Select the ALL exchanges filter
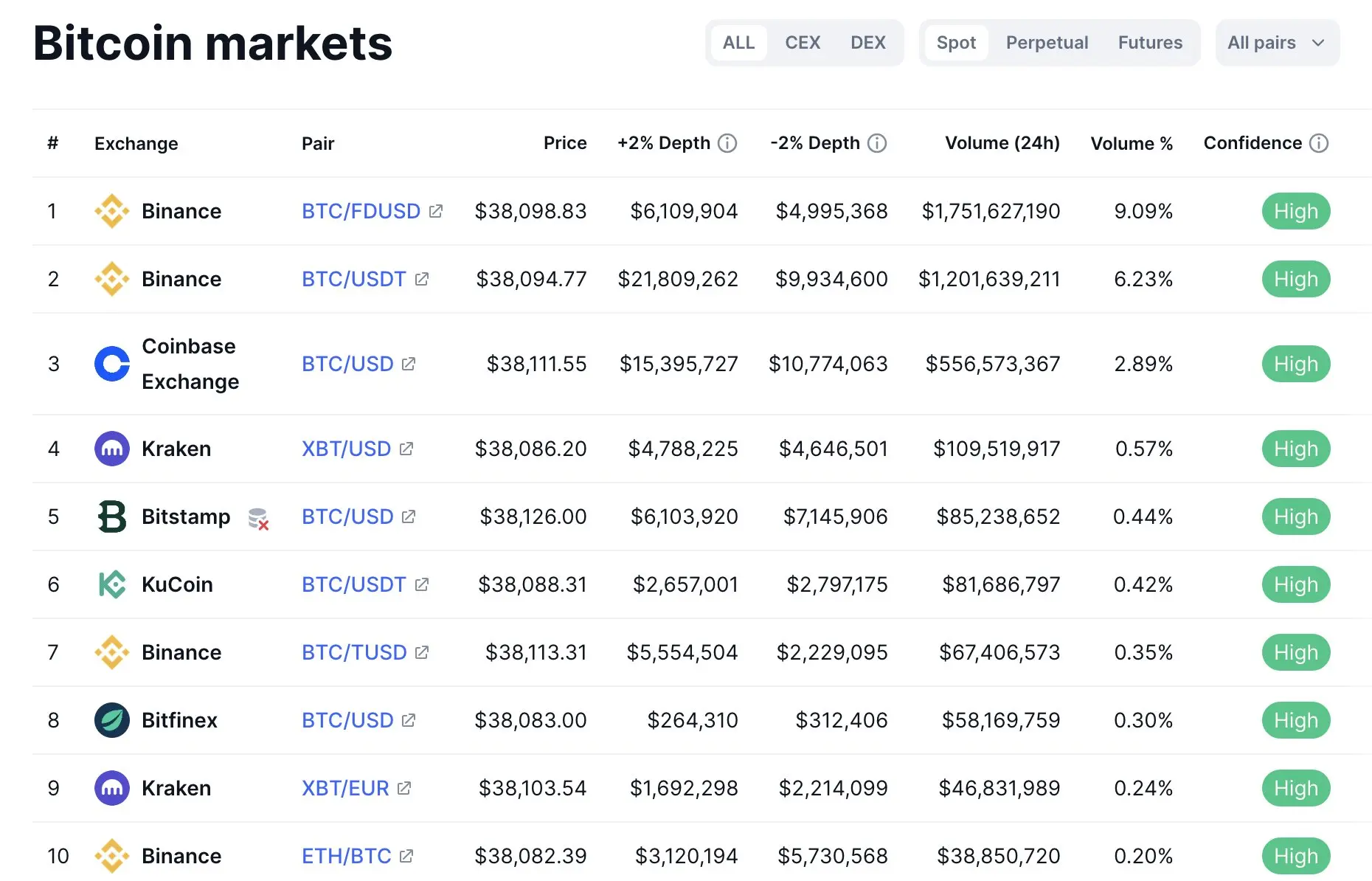Viewport: 1372px width, 881px height. tap(738, 43)
